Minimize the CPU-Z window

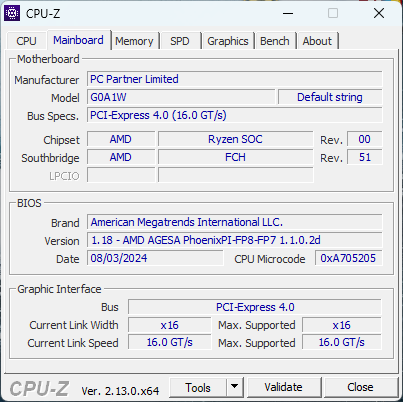click(x=288, y=14)
